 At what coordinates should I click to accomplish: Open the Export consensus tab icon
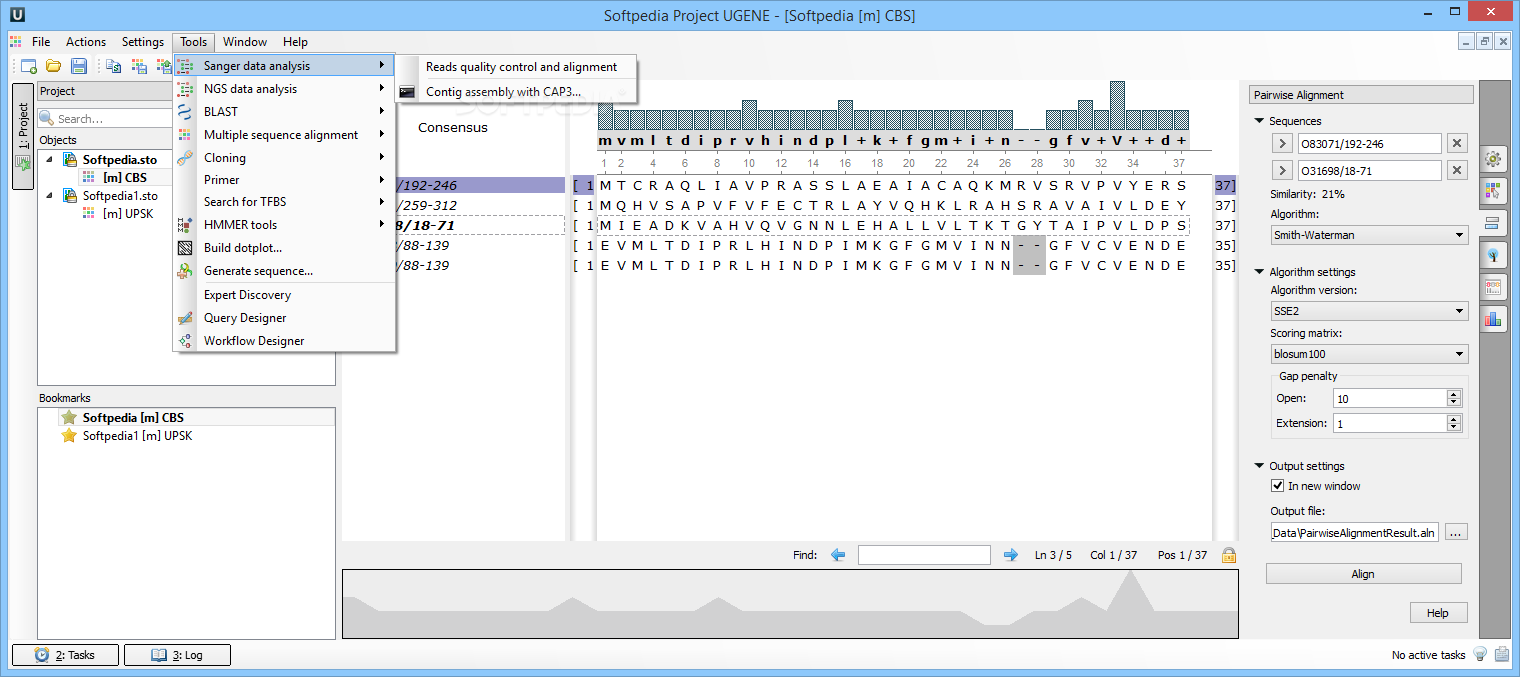pos(1493,286)
